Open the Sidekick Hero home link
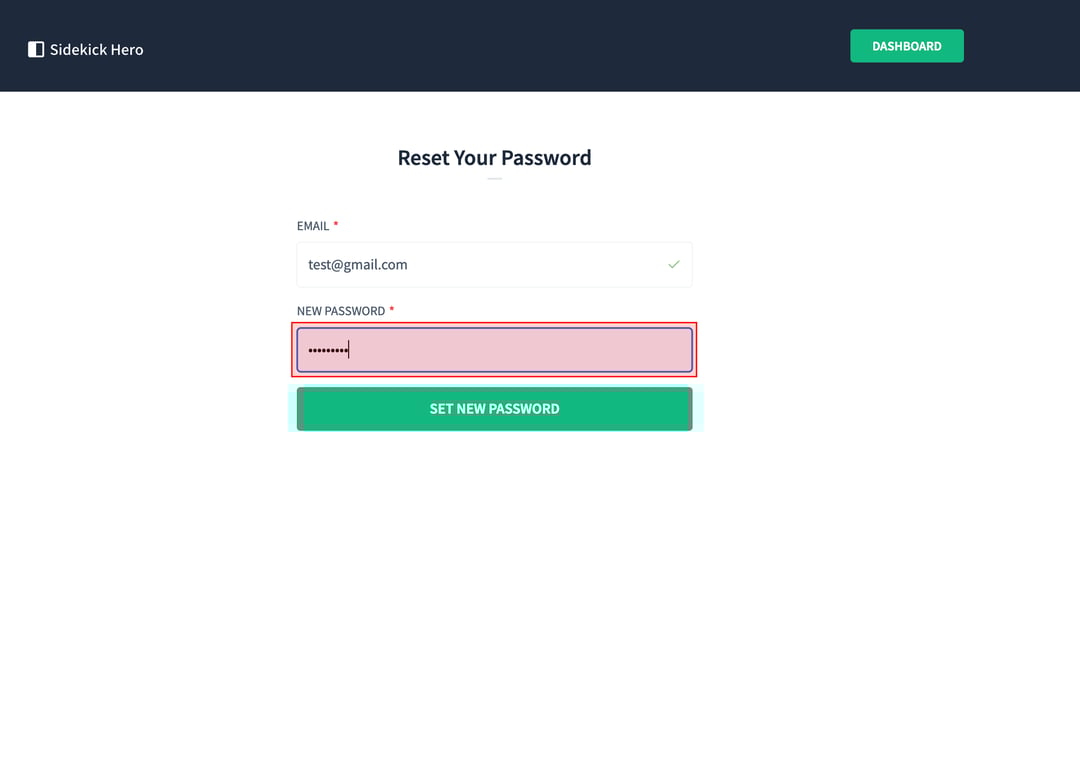 click(x=86, y=49)
